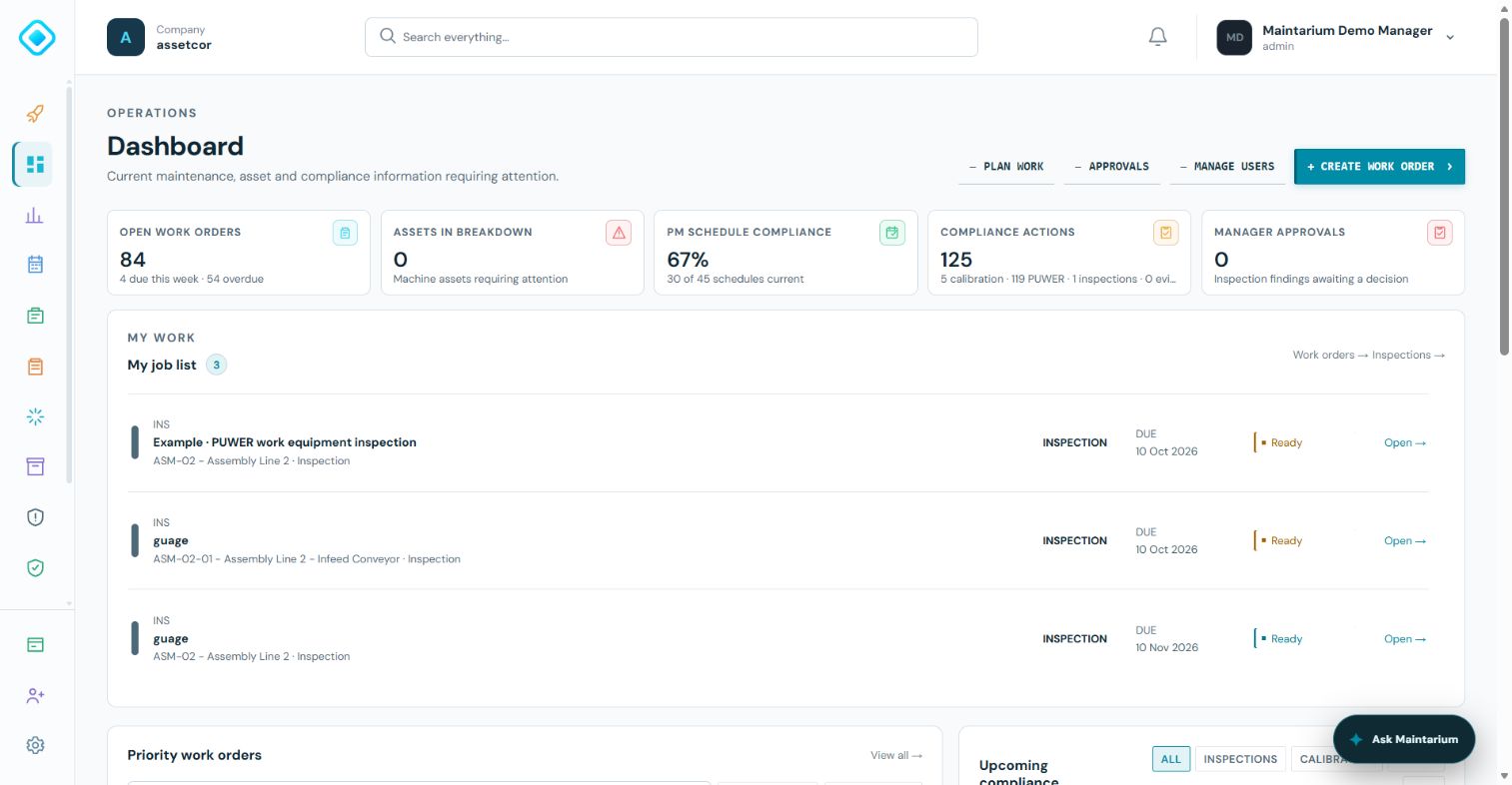Viewport: 1512px width, 785px height.
Task: Click Create Work Order button
Action: tap(1379, 167)
